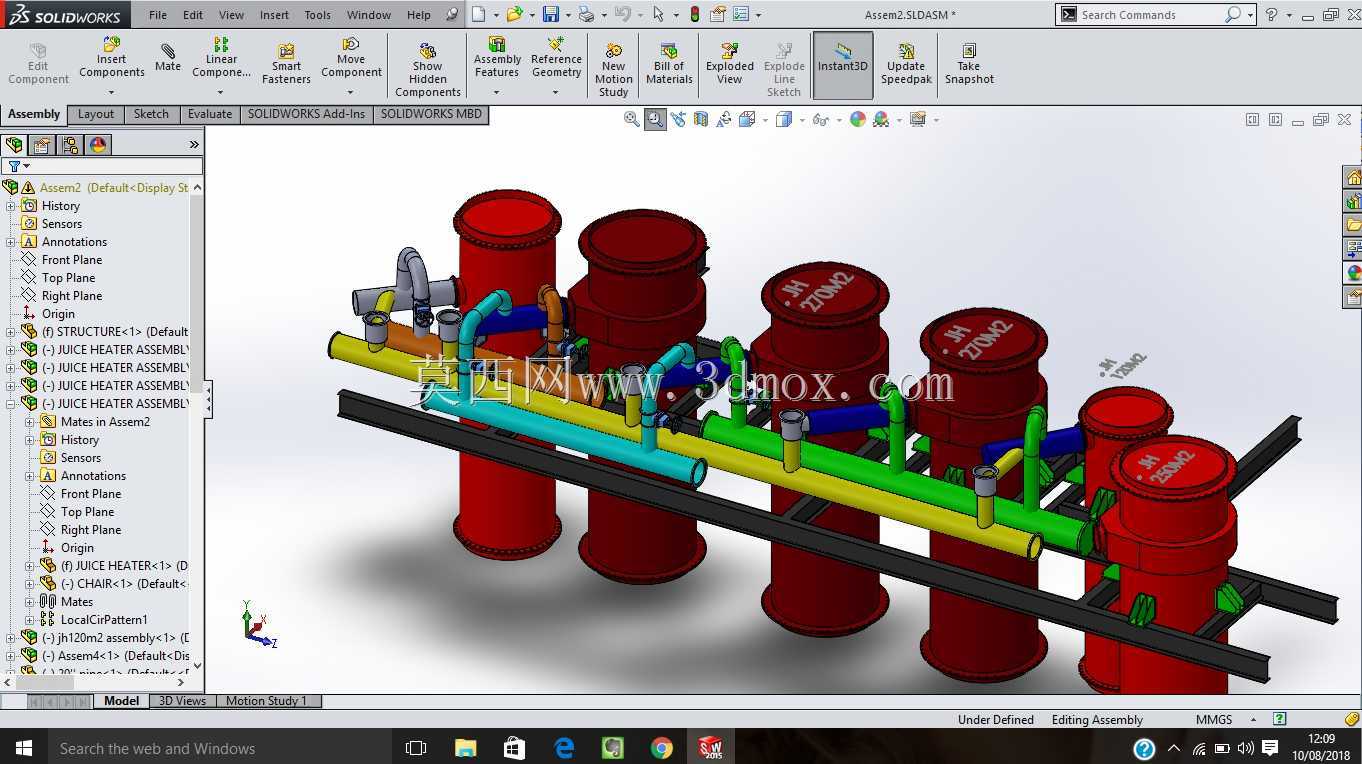Click the Rebuild traffic light icon
This screenshot has width=1362, height=764.
[x=695, y=14]
